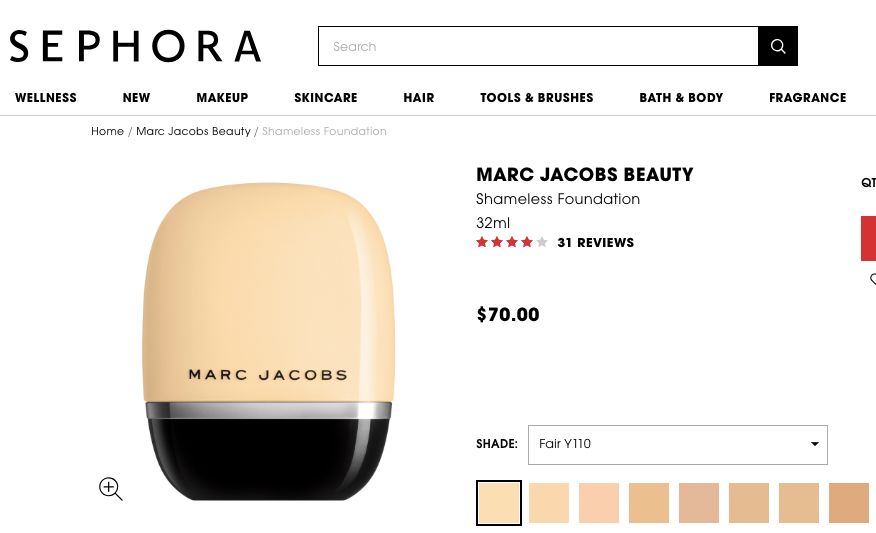Choose the second shade swatch

point(549,503)
